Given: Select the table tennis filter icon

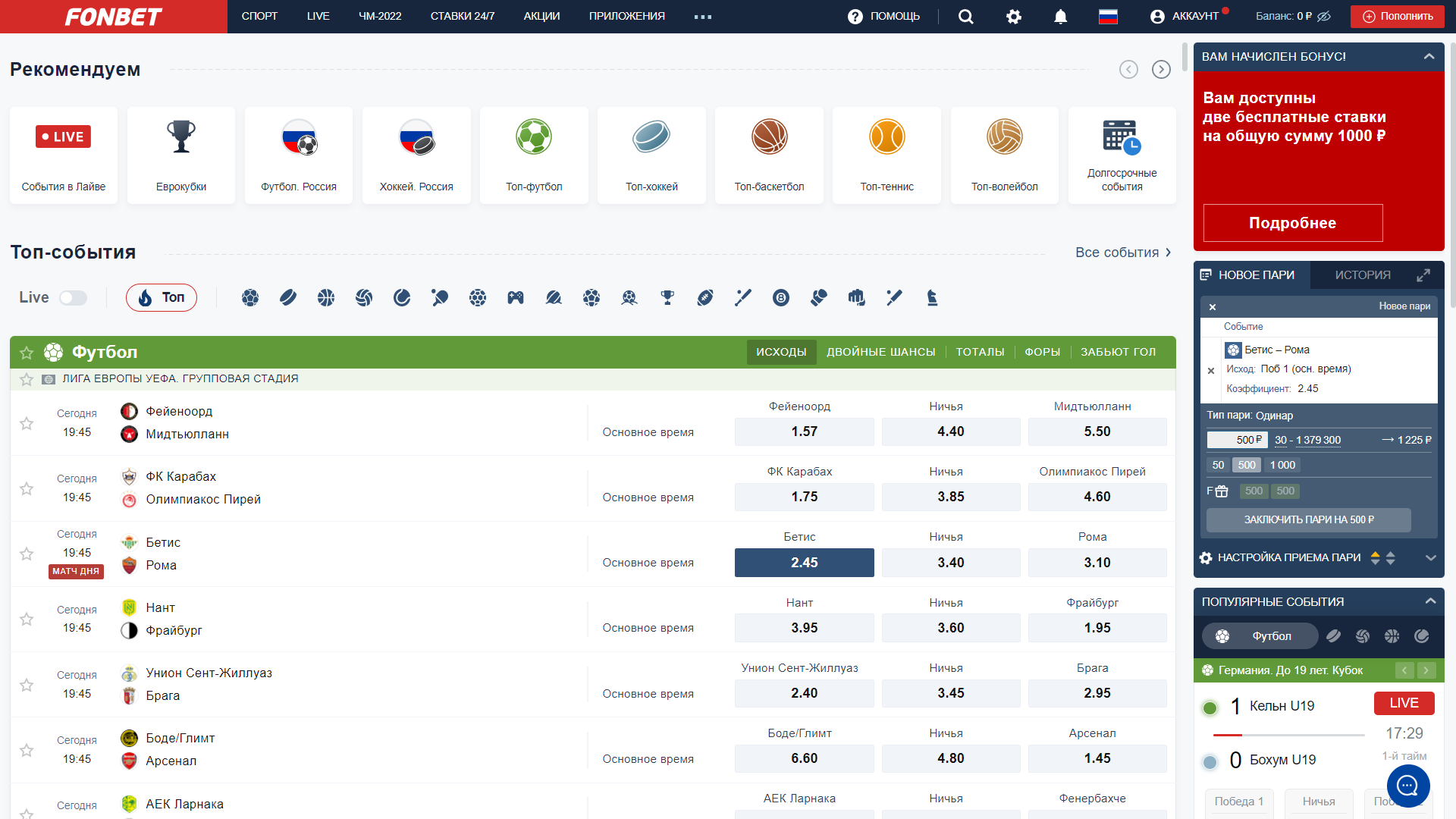Looking at the screenshot, I should pyautogui.click(x=440, y=298).
